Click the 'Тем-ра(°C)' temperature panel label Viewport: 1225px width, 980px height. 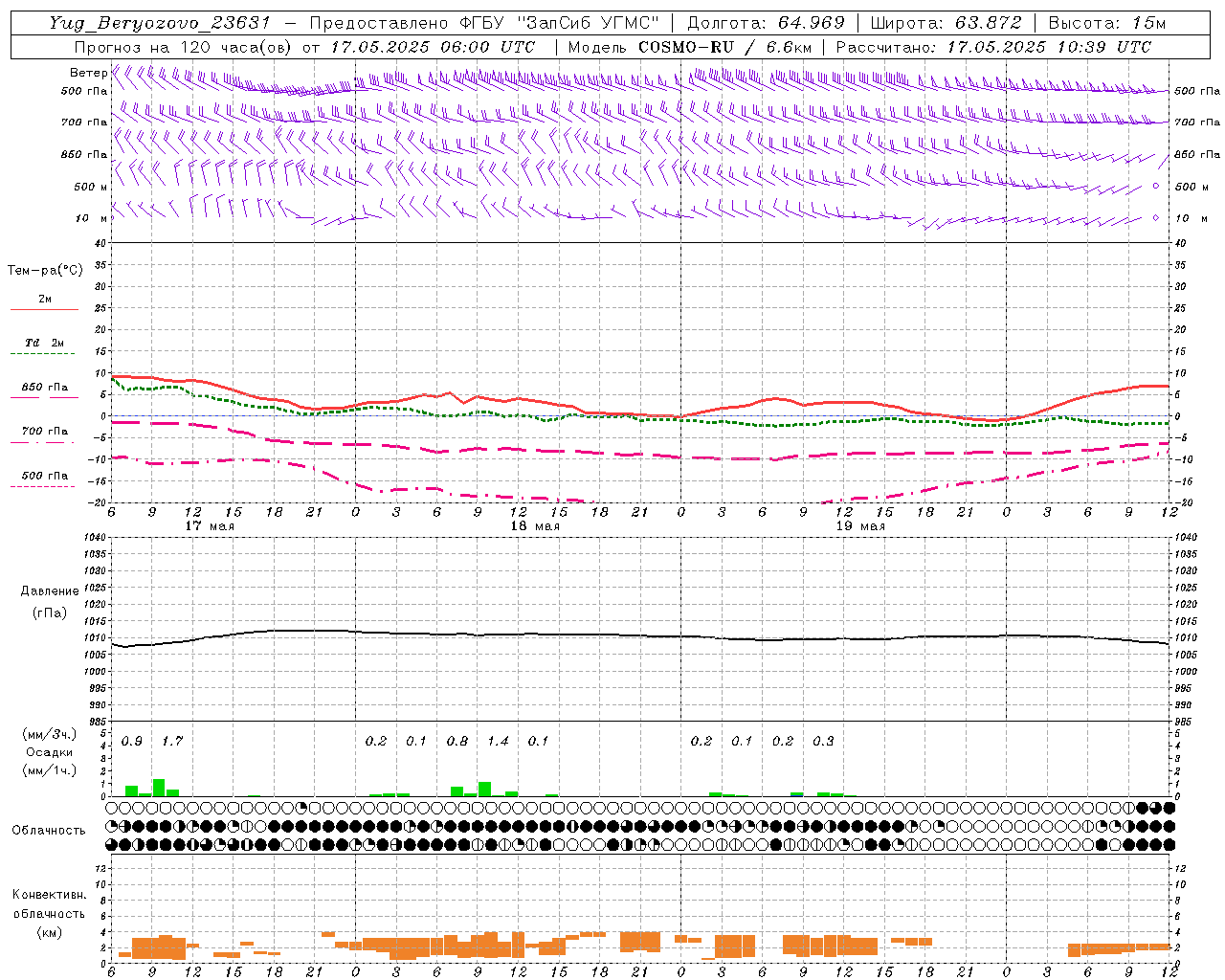(x=45, y=271)
